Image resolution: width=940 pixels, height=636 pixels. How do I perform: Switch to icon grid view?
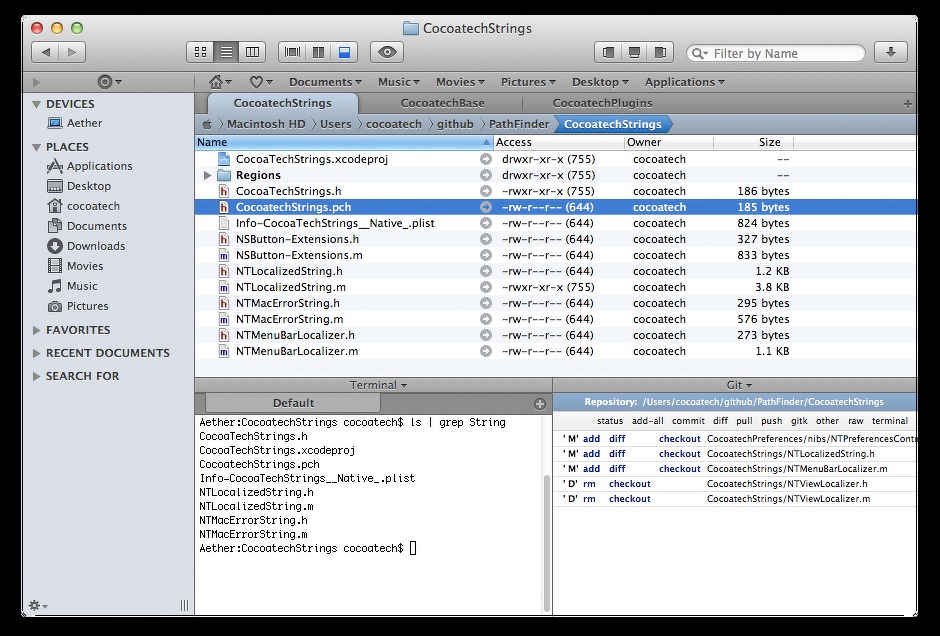pyautogui.click(x=200, y=52)
